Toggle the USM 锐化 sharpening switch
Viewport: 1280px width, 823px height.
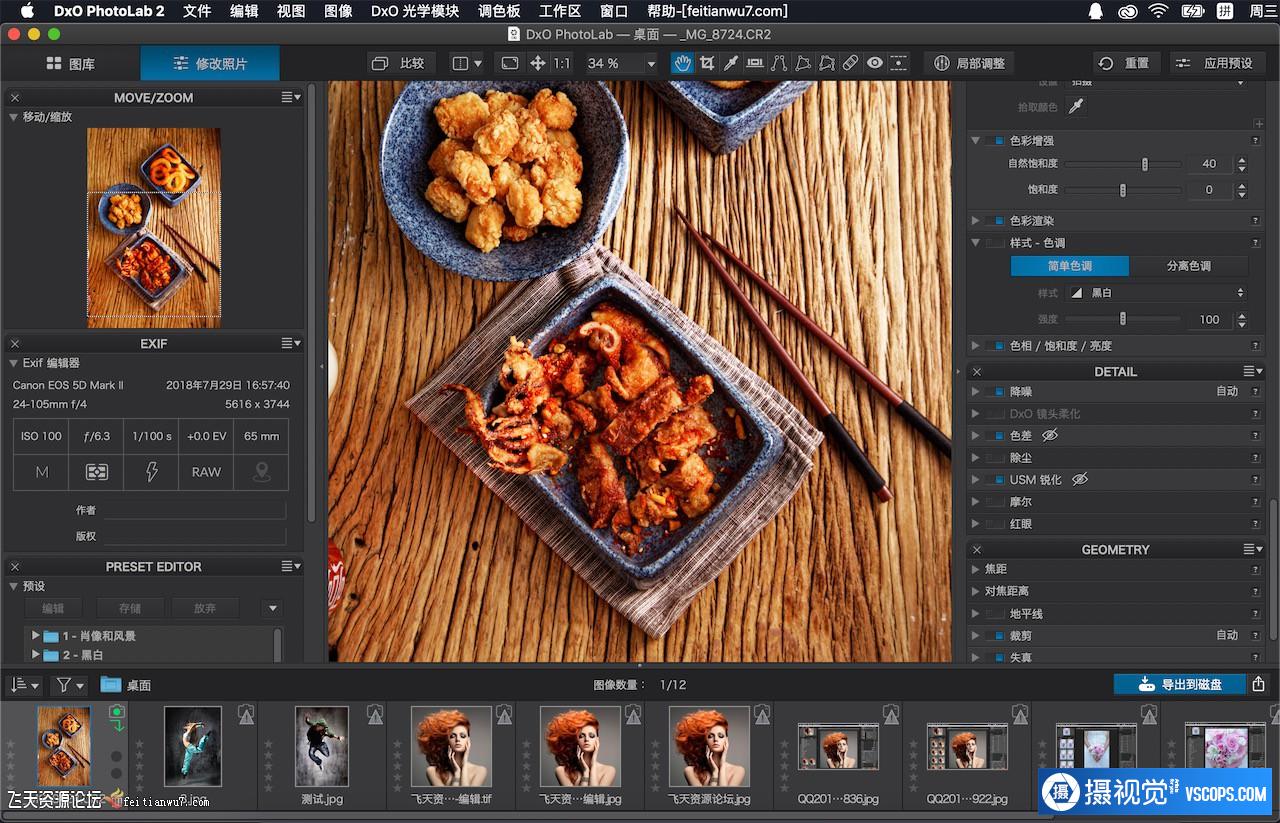click(995, 480)
